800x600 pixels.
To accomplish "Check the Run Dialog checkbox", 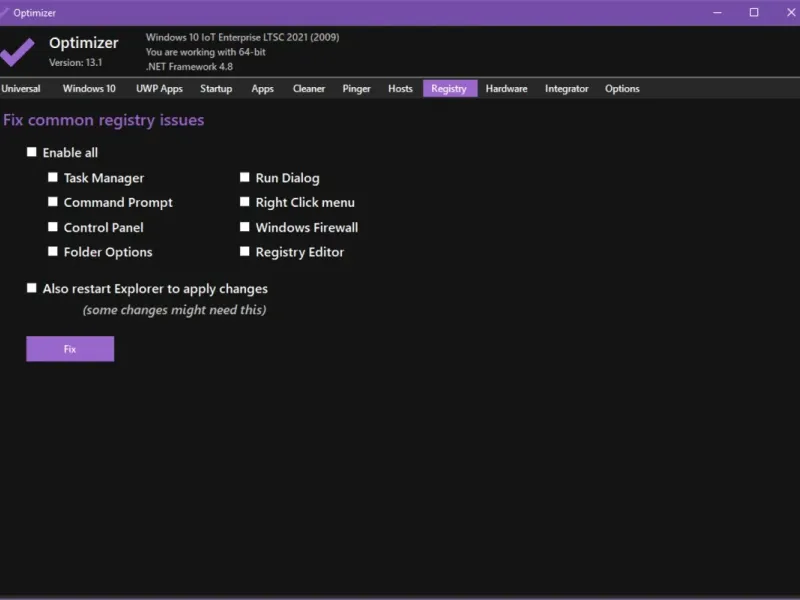I will pyautogui.click(x=245, y=177).
